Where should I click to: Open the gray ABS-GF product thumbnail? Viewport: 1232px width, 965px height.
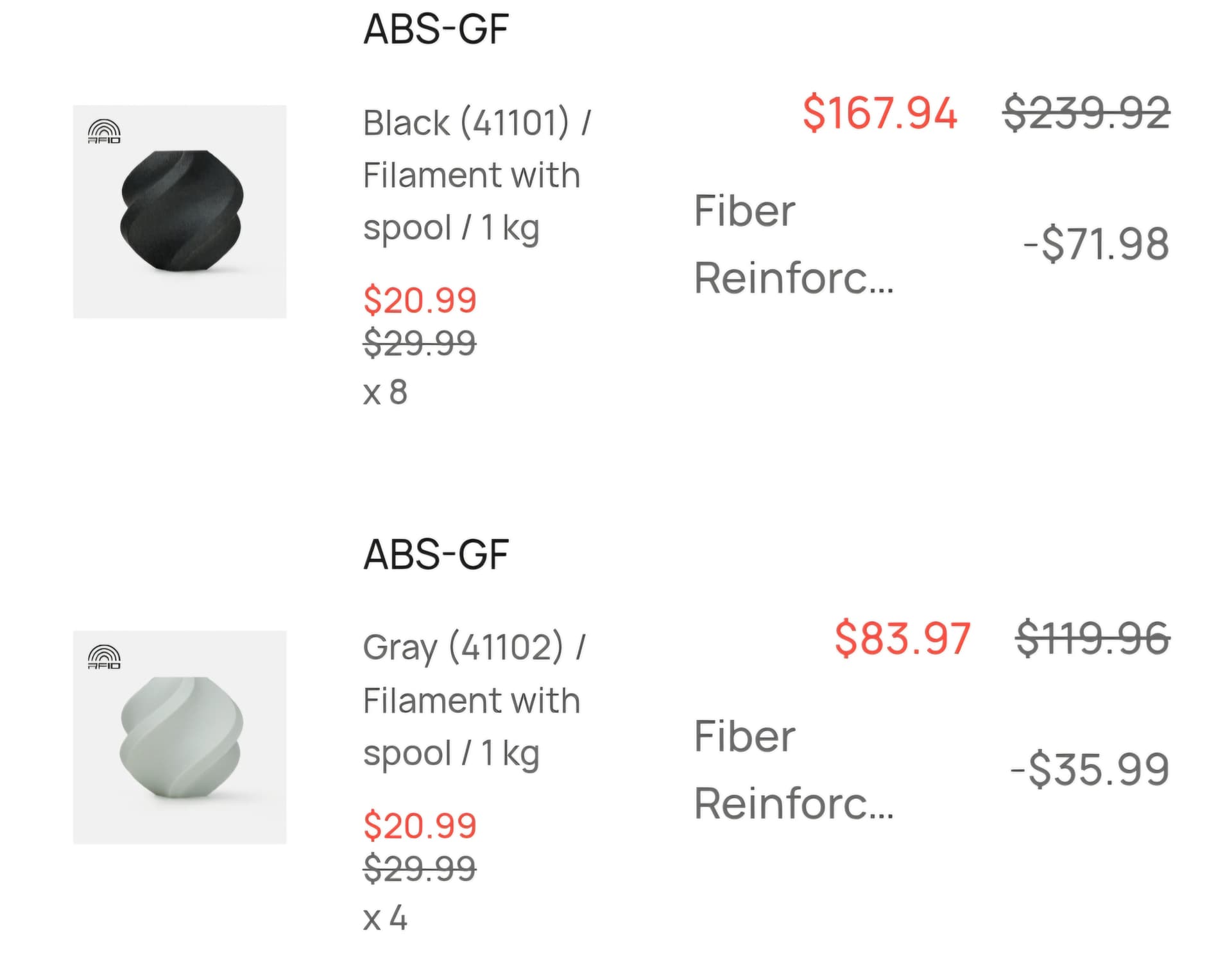(180, 738)
